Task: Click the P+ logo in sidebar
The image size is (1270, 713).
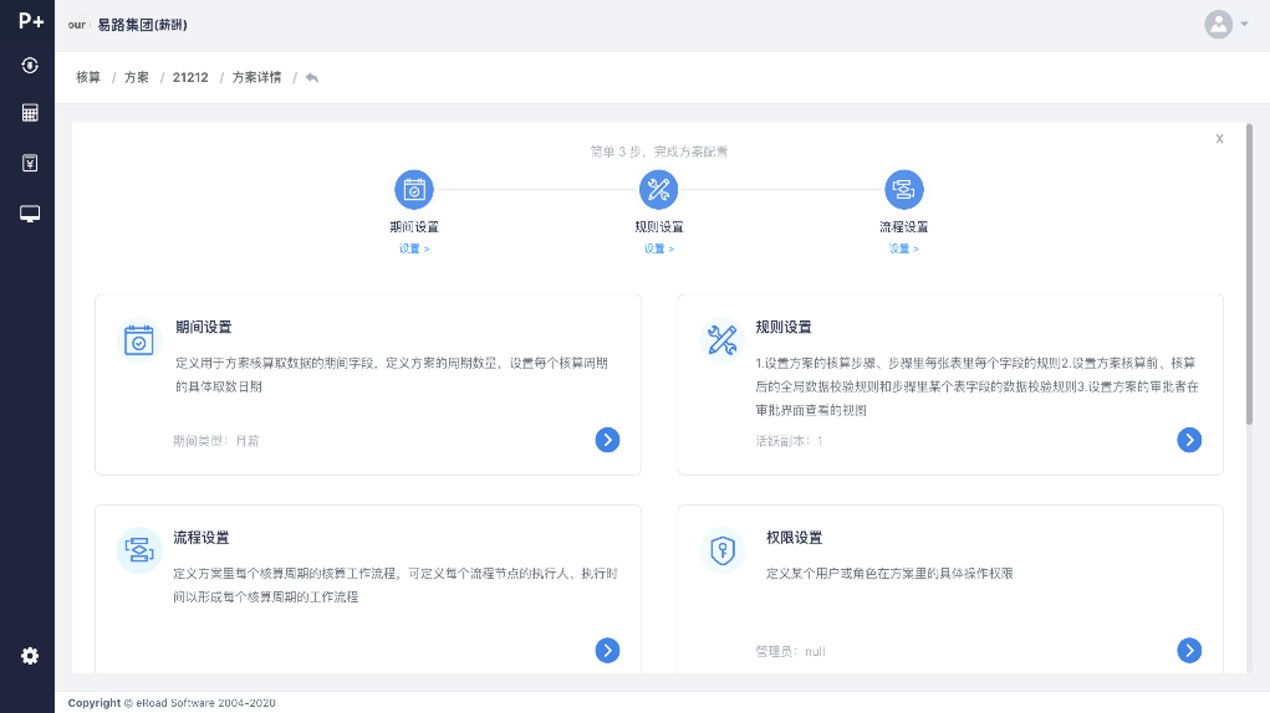Action: pyautogui.click(x=30, y=21)
